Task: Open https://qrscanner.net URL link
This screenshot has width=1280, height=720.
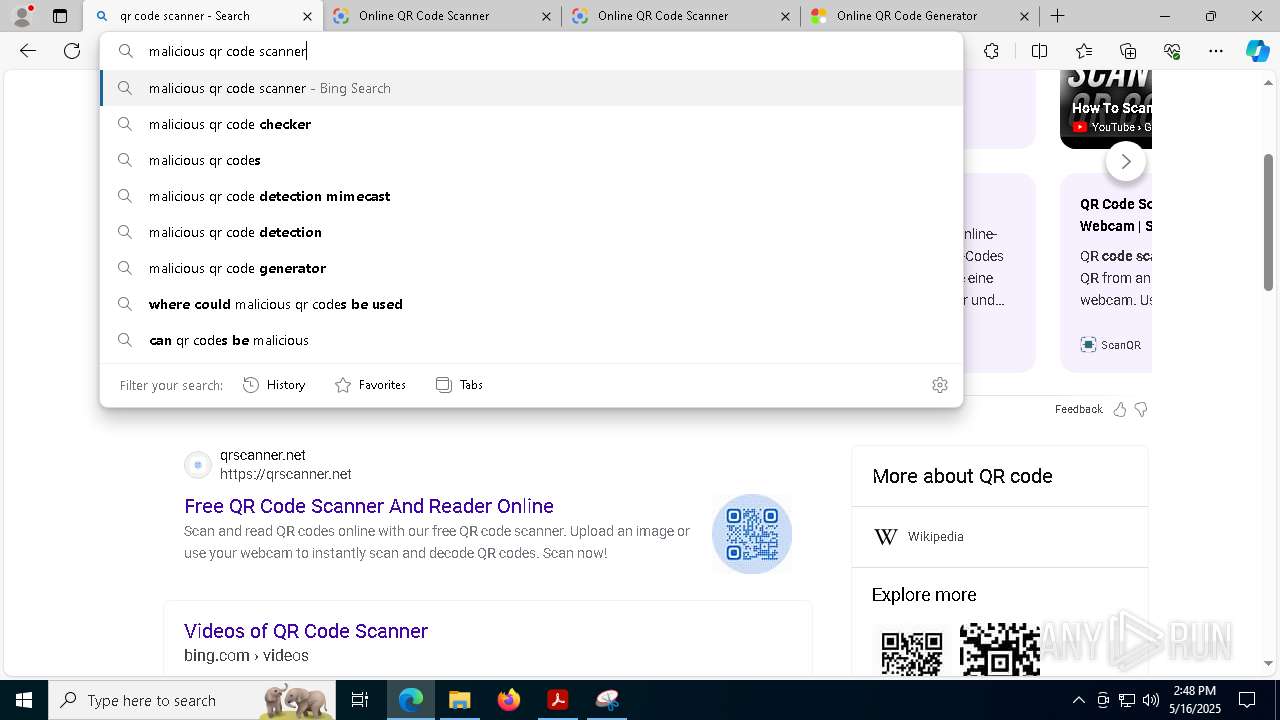Action: click(286, 474)
